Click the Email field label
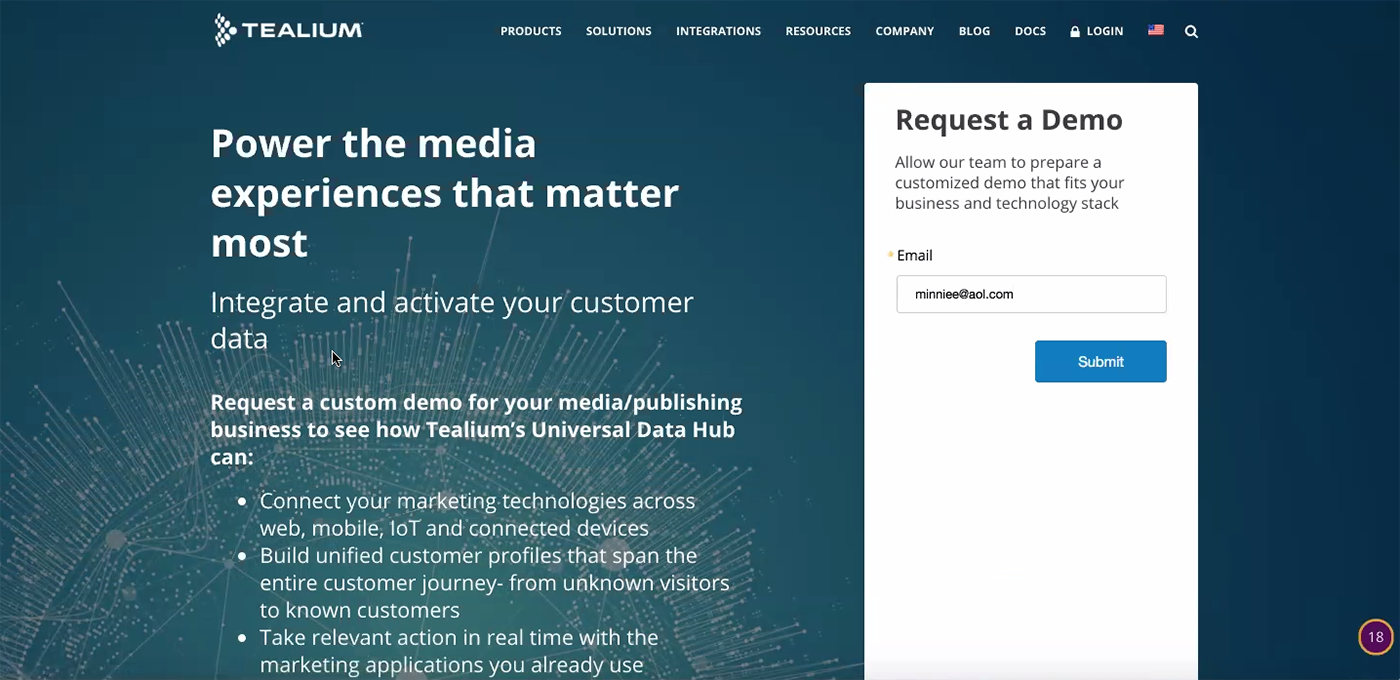Screen dimensions: 1400x680 [x=914, y=255]
